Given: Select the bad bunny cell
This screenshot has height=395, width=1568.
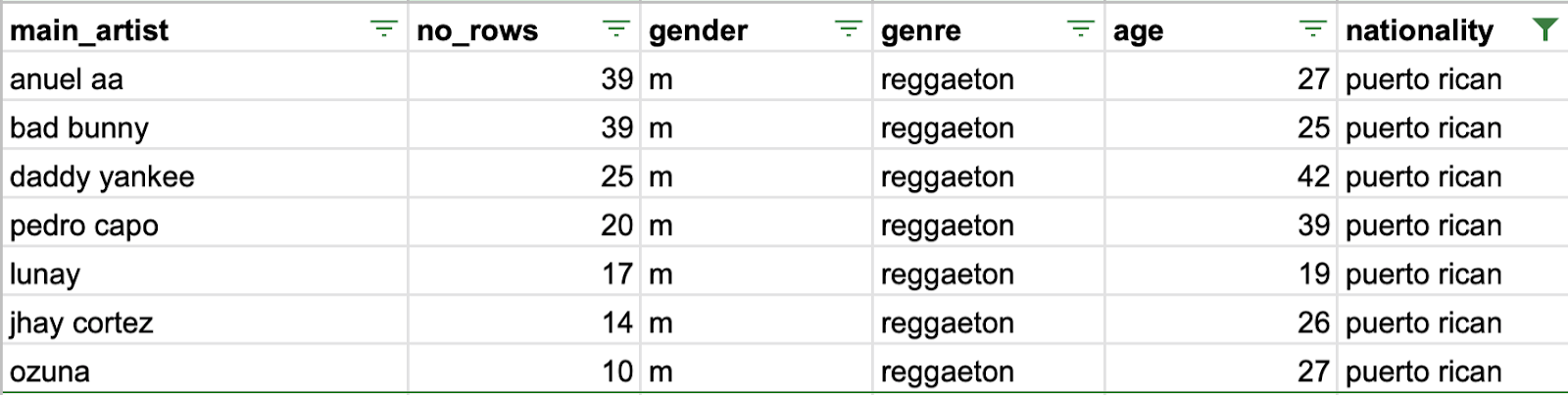Looking at the screenshot, I should pyautogui.click(x=205, y=127).
